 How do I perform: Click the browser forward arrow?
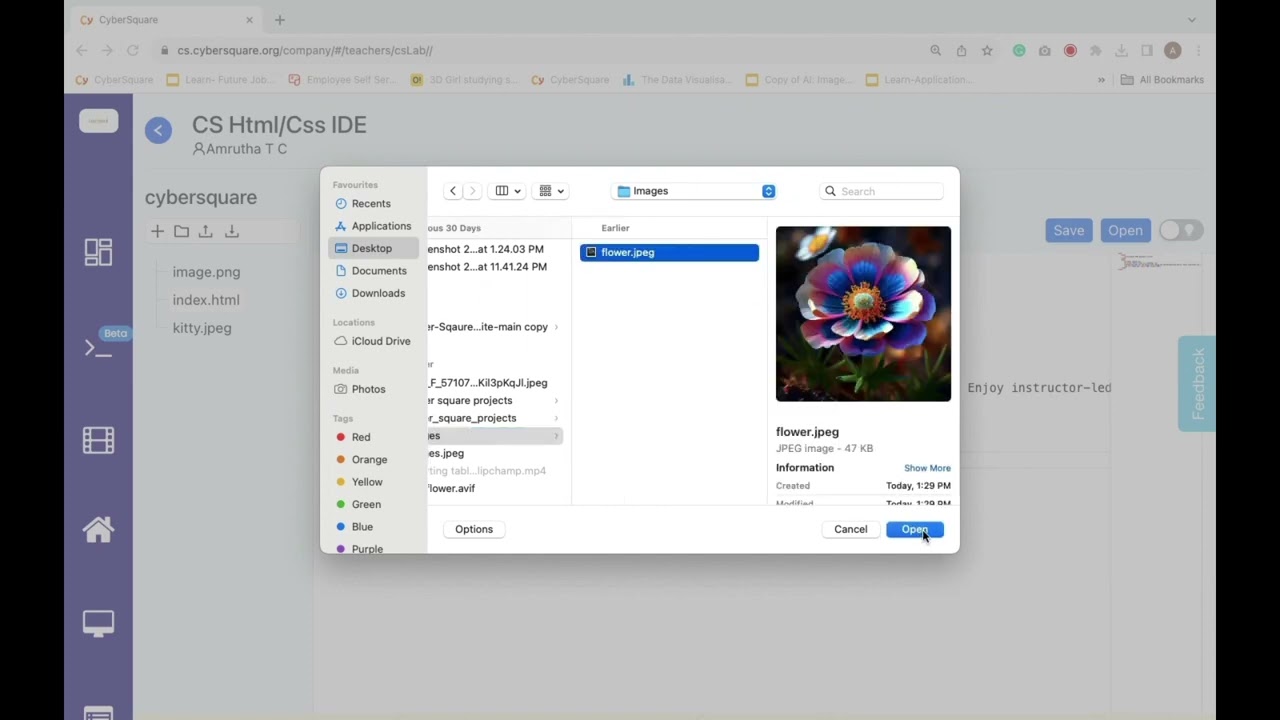click(107, 50)
